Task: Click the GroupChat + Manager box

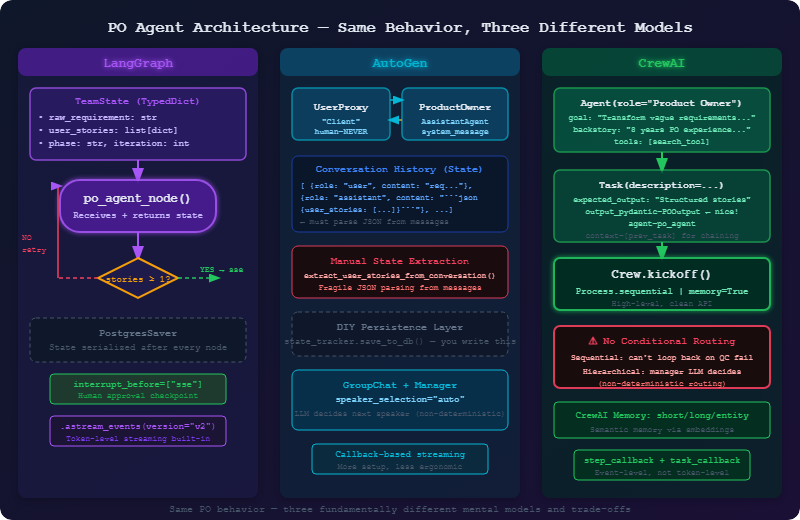Action: [x=399, y=400]
